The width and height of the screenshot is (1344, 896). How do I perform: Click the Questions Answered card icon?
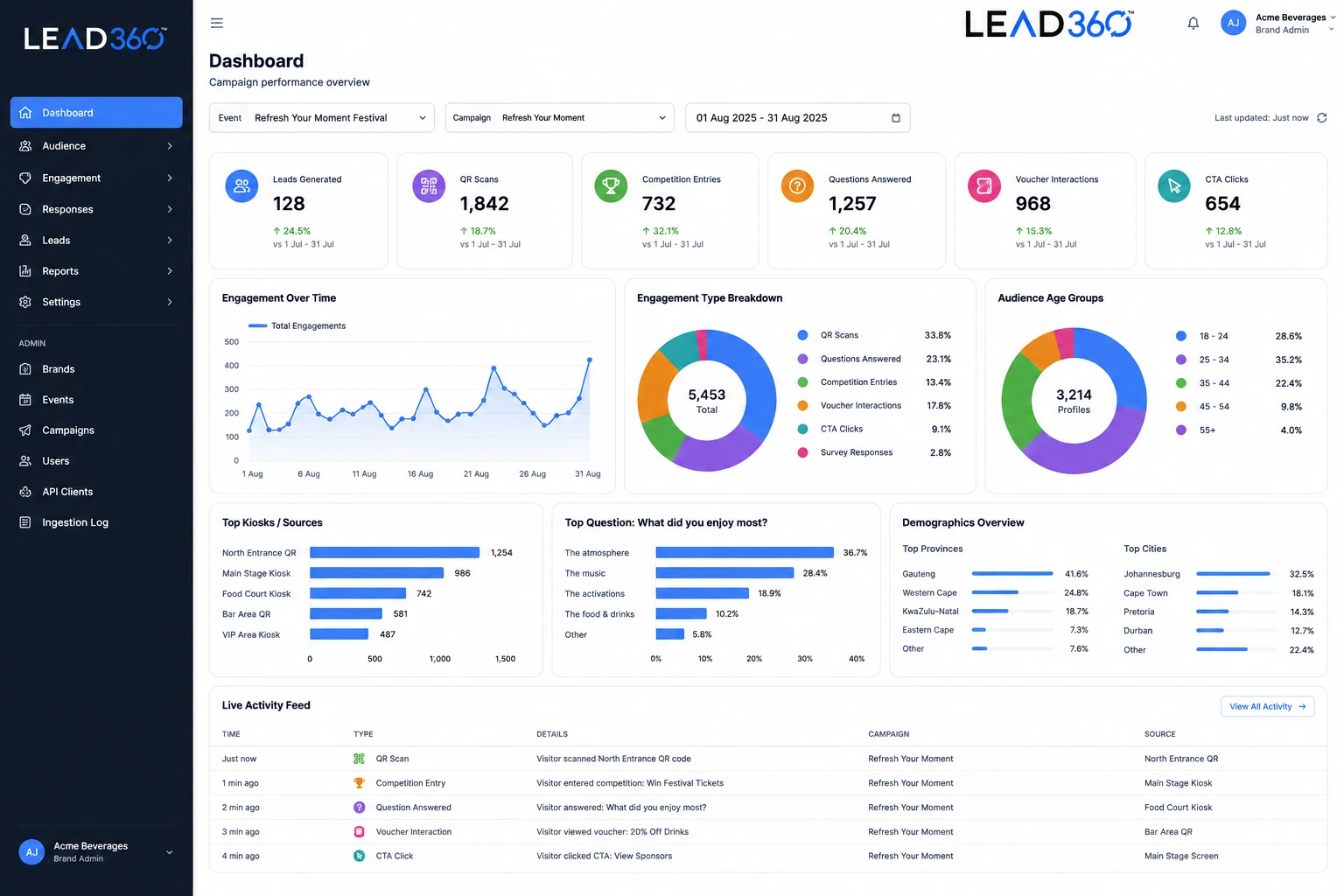(797, 186)
